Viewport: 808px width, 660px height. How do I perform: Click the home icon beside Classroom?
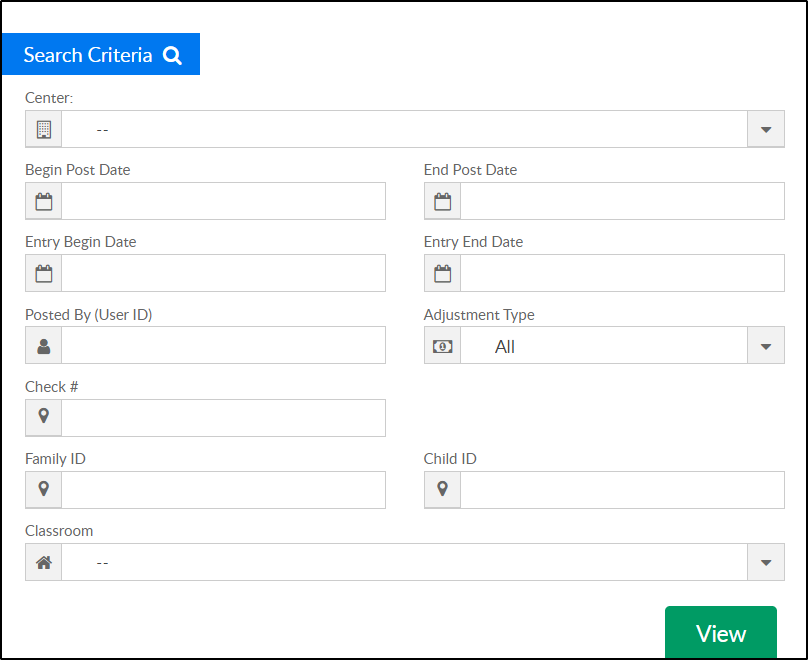44,563
